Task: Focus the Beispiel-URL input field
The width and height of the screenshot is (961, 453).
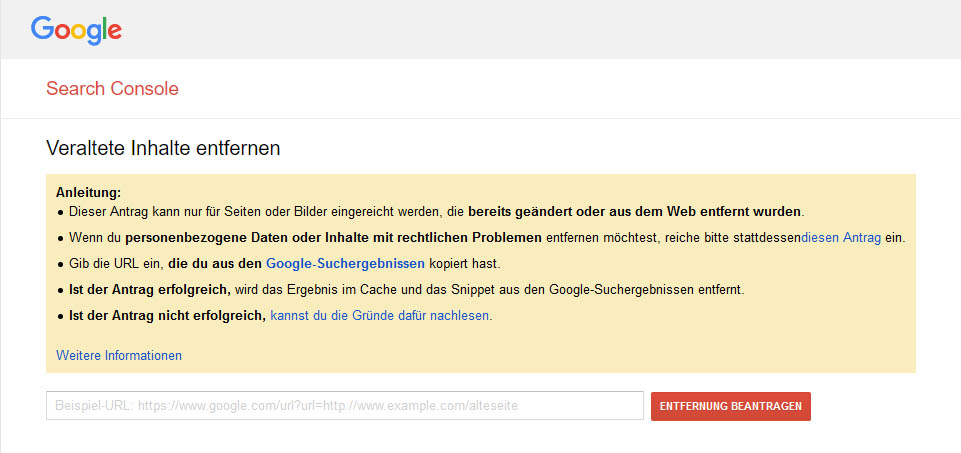Action: click(x=344, y=406)
